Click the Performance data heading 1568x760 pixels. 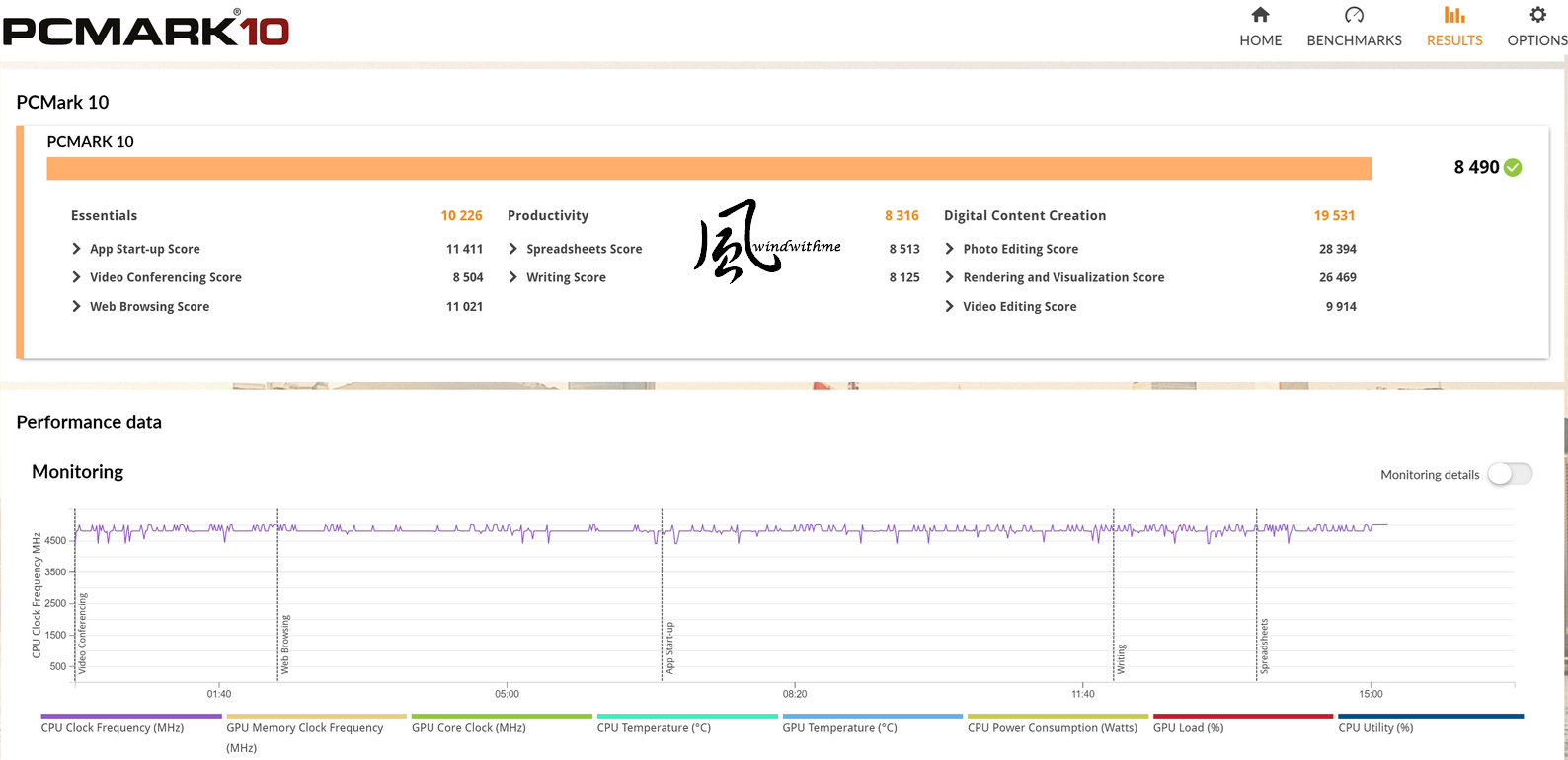(89, 422)
